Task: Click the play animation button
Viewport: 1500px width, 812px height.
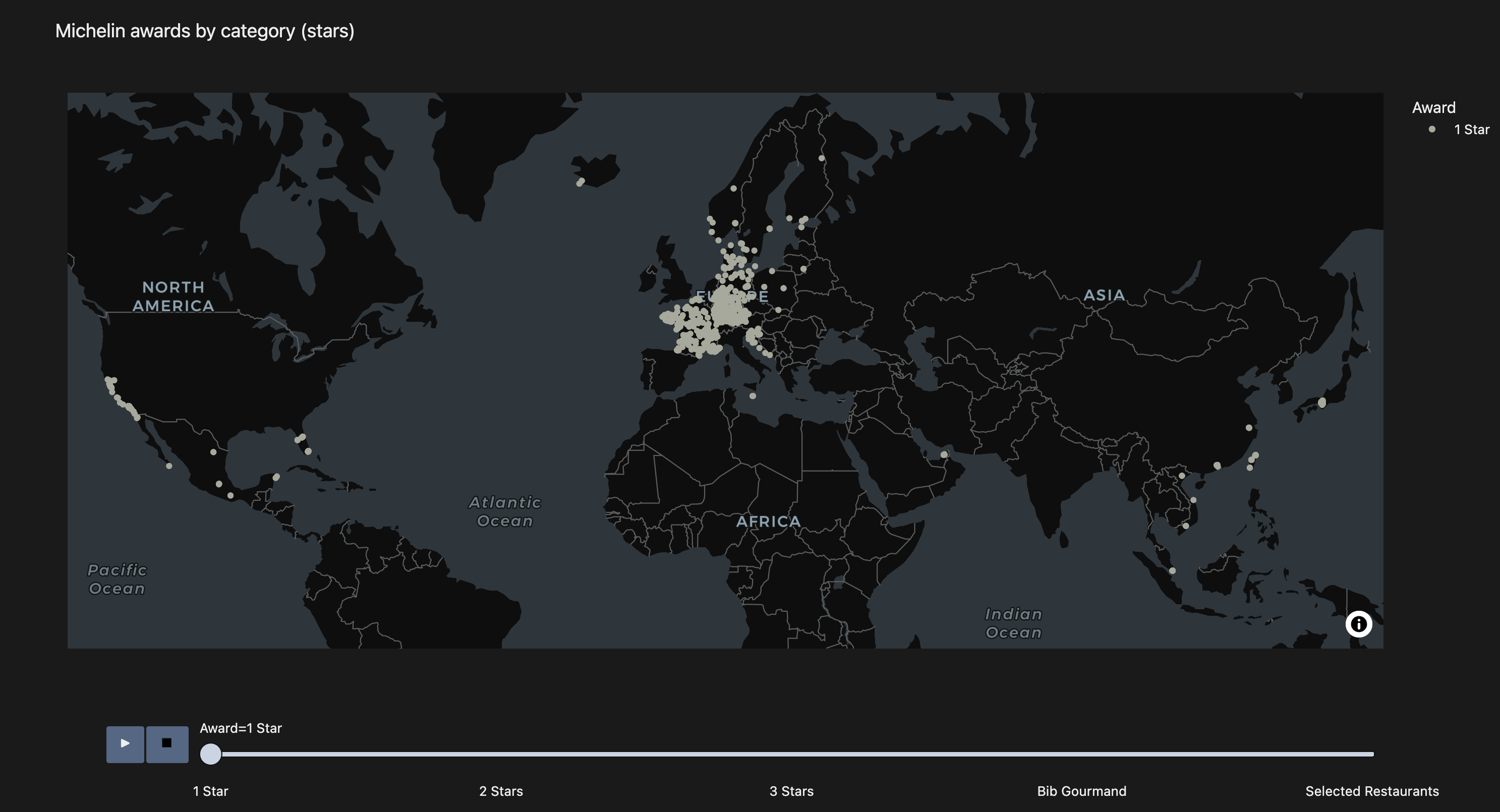Action: (125, 744)
